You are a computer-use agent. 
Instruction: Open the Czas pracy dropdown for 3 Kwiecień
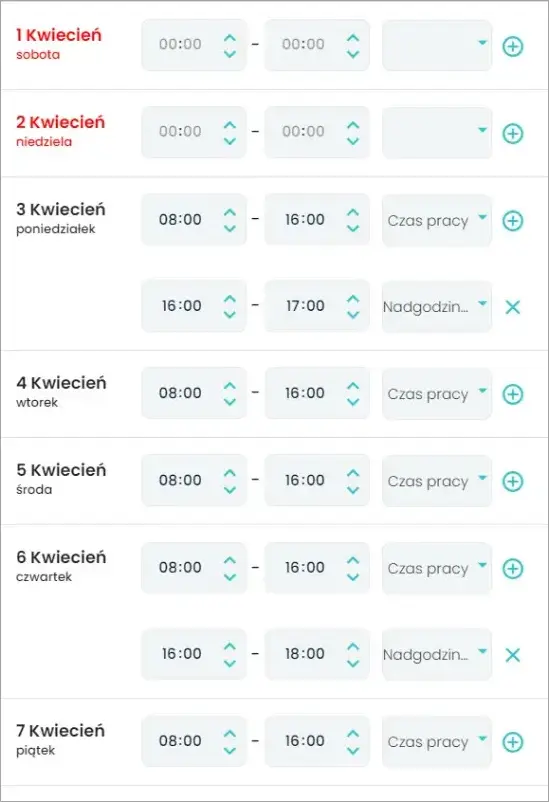(437, 220)
